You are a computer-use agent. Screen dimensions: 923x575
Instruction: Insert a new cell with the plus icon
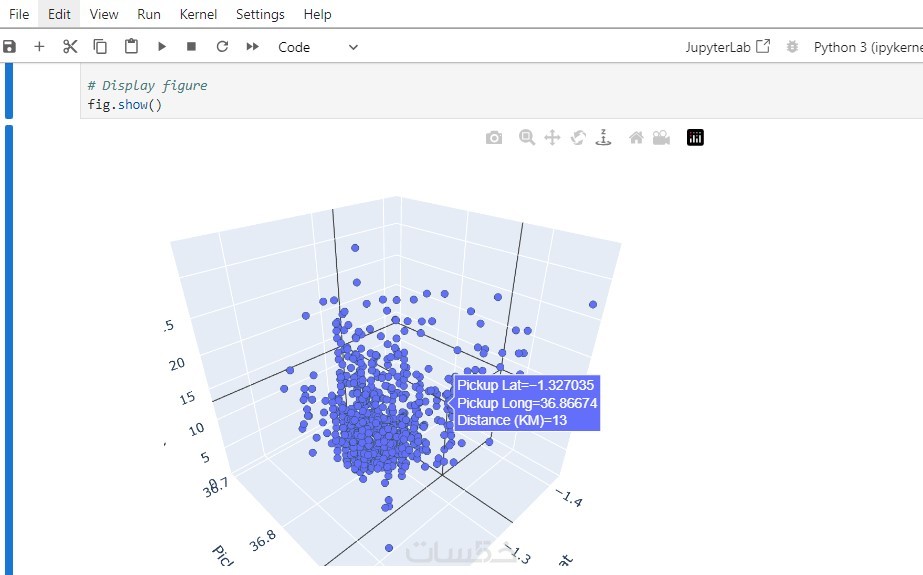coord(39,47)
